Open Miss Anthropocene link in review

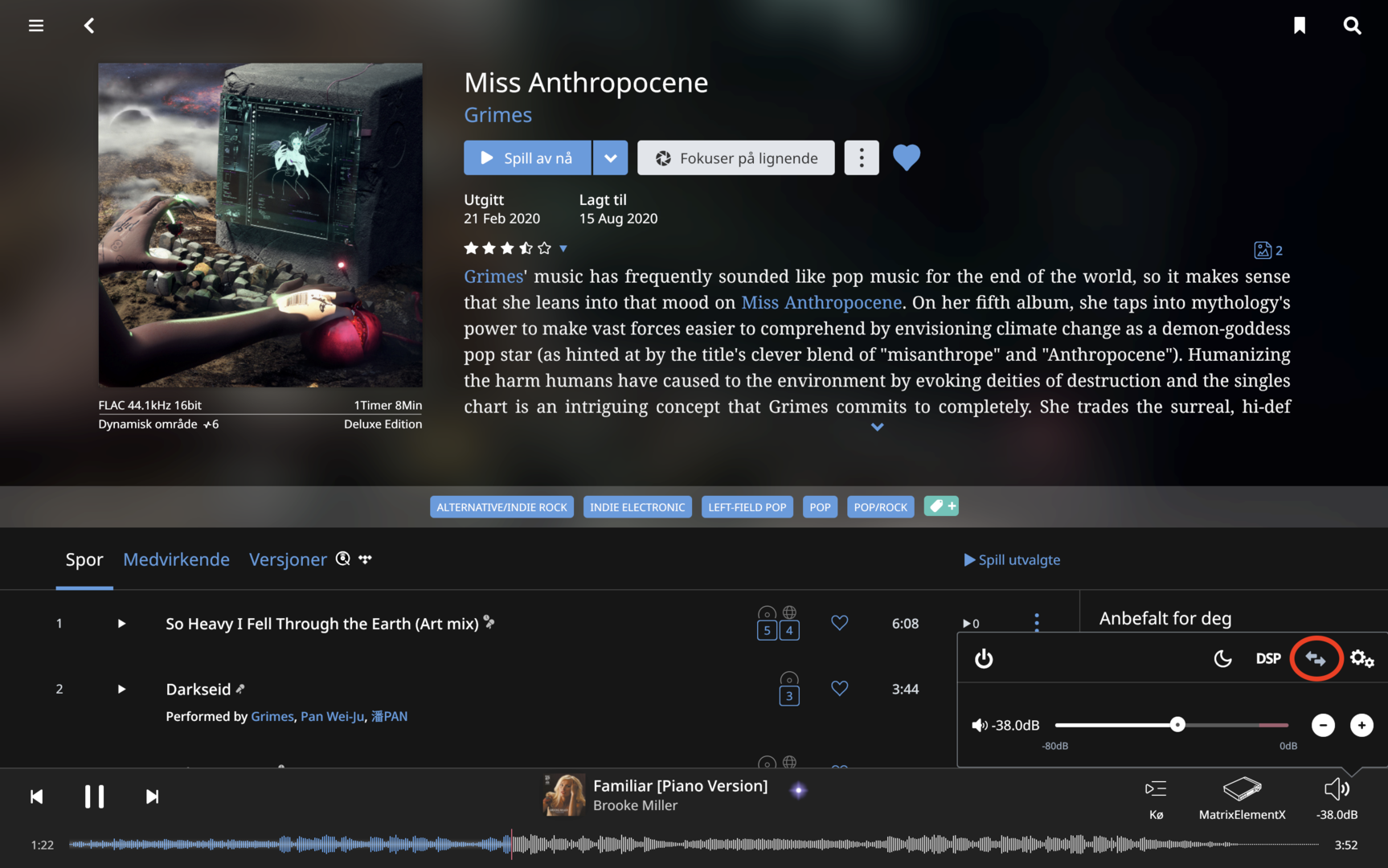click(821, 302)
